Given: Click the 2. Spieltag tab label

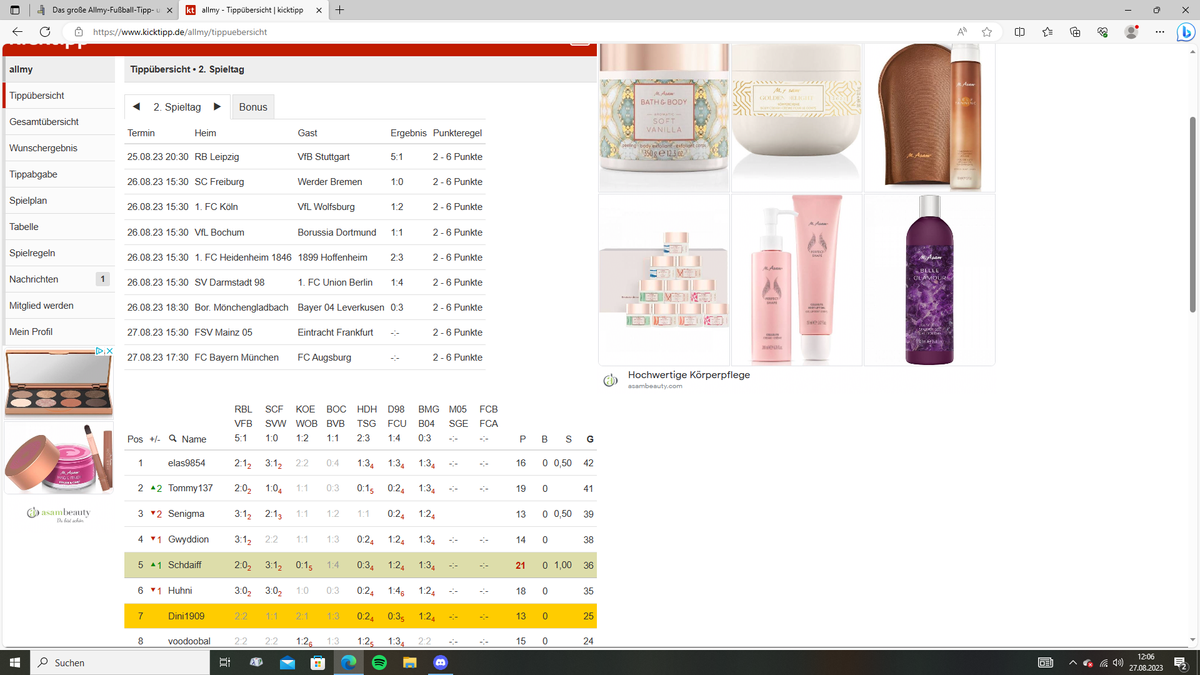Looking at the screenshot, I should pos(177,107).
